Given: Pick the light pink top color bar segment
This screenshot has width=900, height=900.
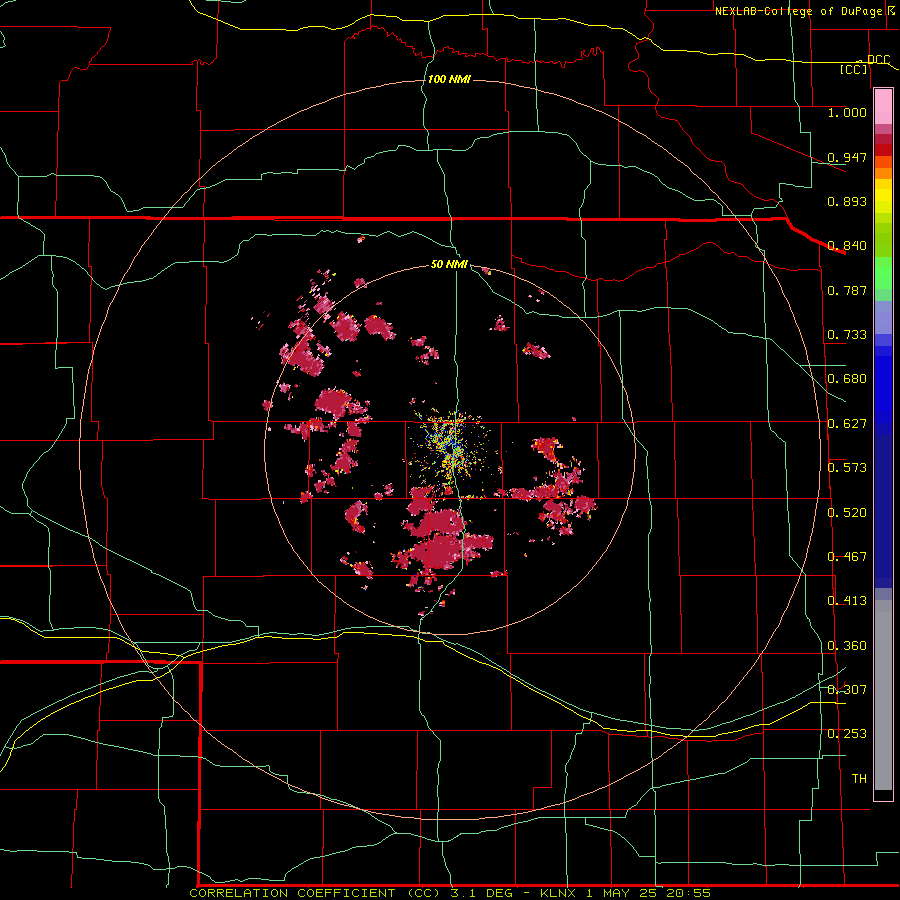Looking at the screenshot, I should 883,107.
